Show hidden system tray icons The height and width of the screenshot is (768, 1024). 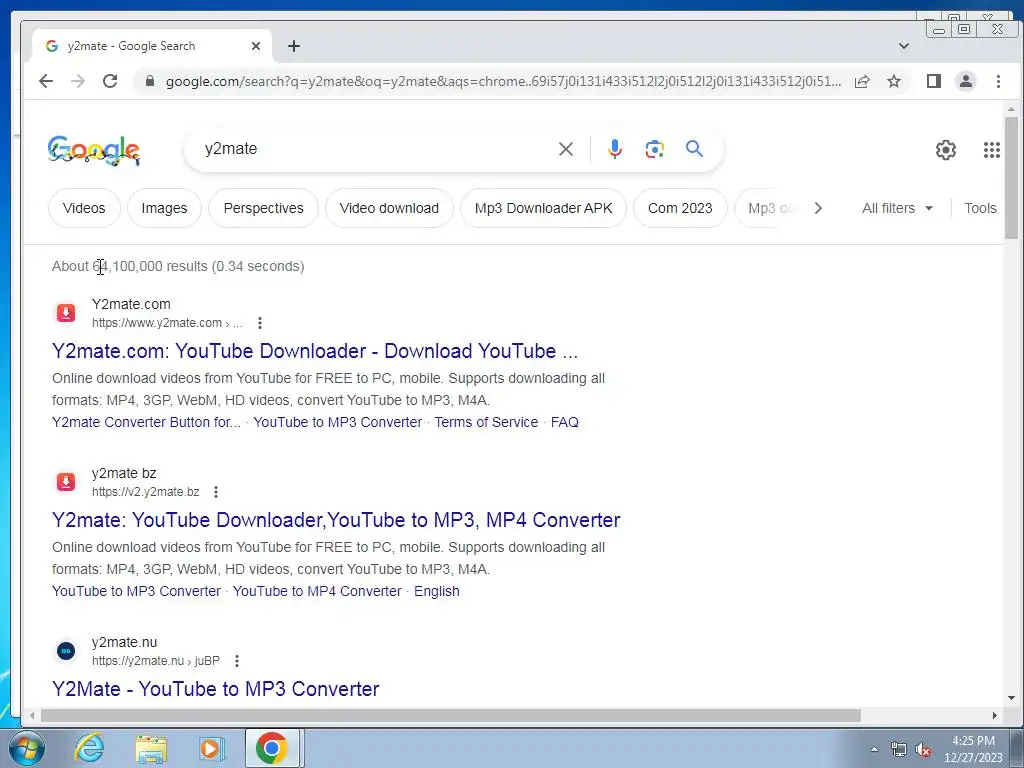[x=874, y=749]
